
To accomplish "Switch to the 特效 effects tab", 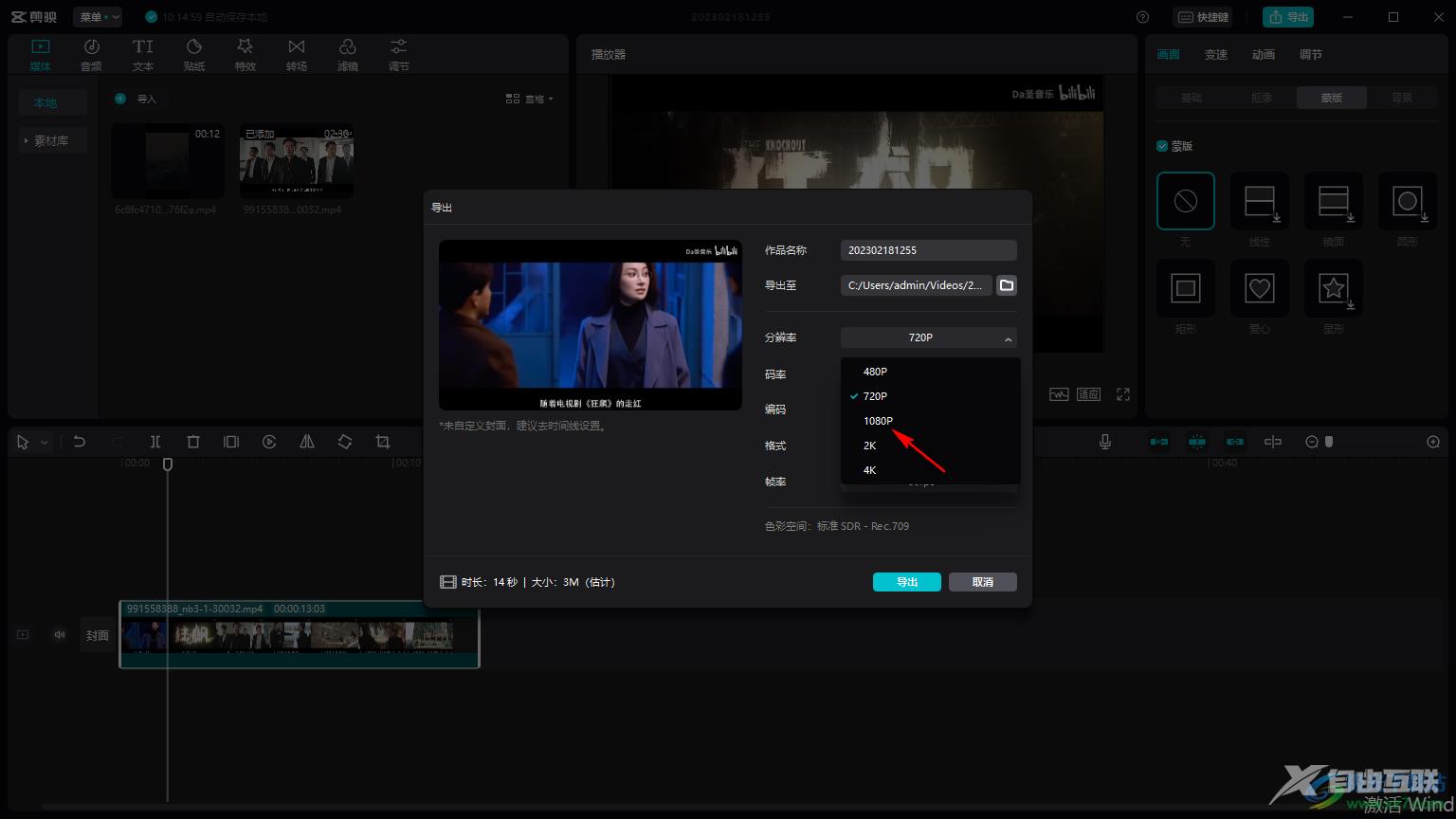I will (x=246, y=55).
